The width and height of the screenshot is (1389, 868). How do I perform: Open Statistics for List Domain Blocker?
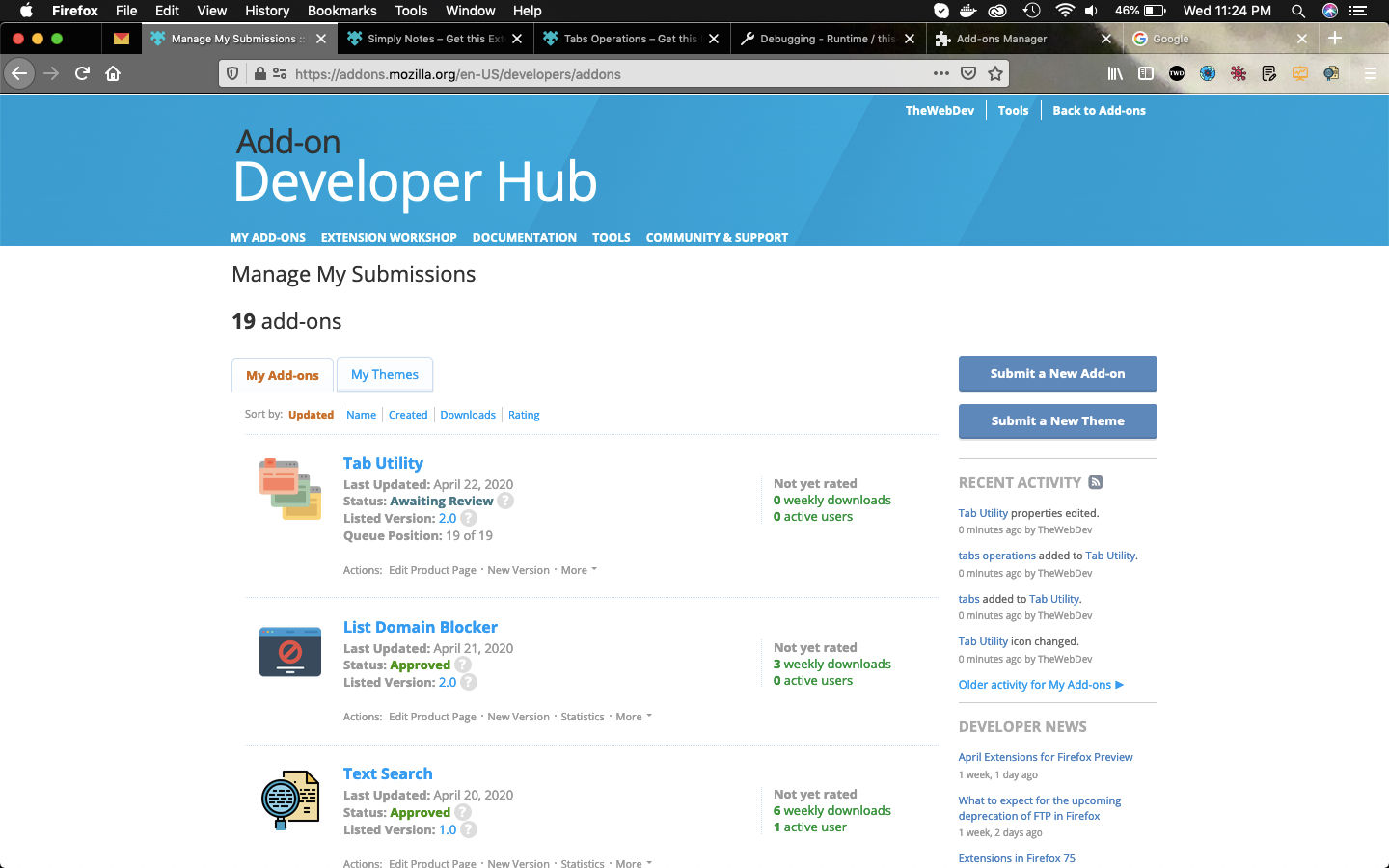pyautogui.click(x=583, y=717)
